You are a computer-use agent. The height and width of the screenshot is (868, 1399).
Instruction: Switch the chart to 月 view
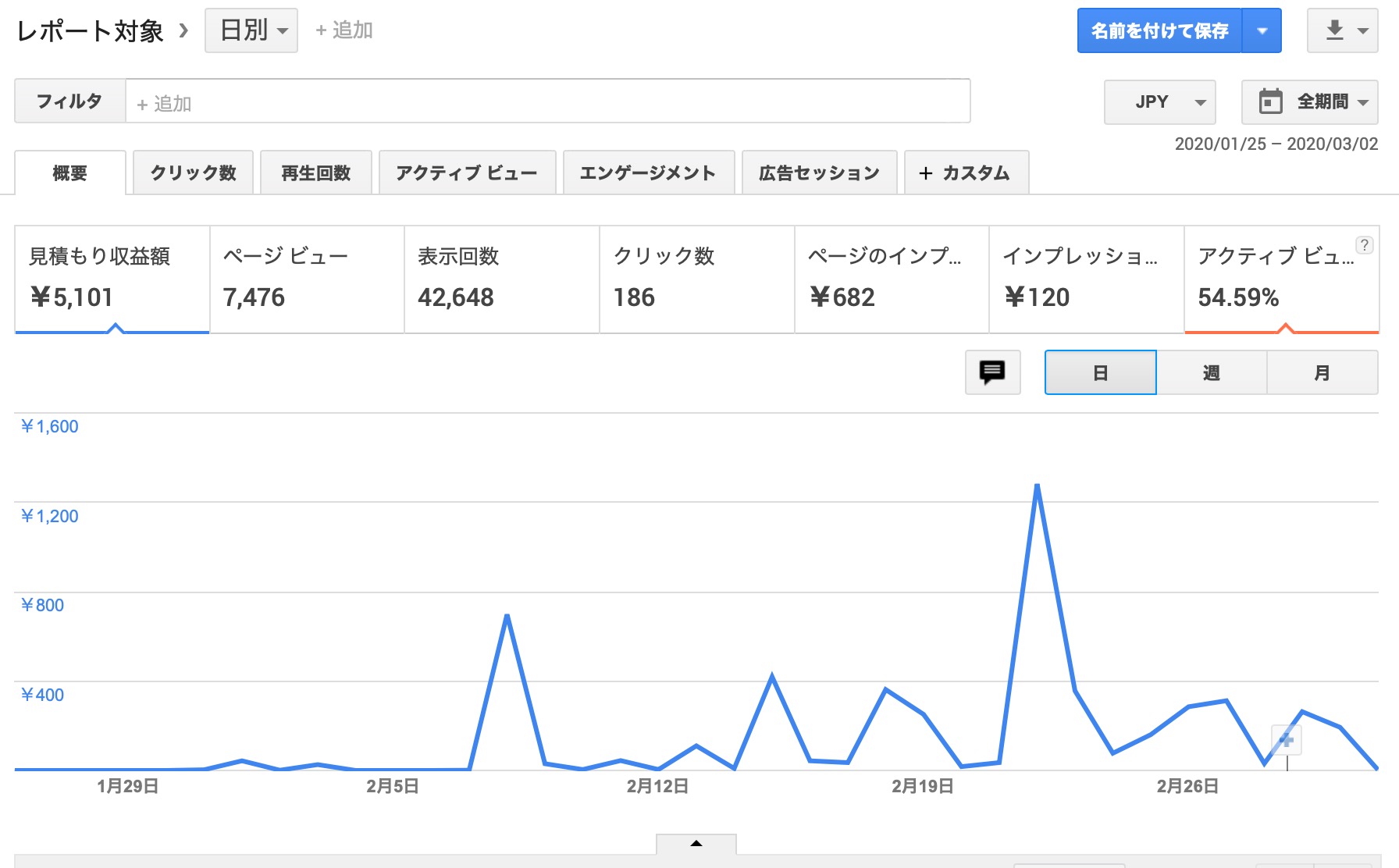pyautogui.click(x=1322, y=372)
